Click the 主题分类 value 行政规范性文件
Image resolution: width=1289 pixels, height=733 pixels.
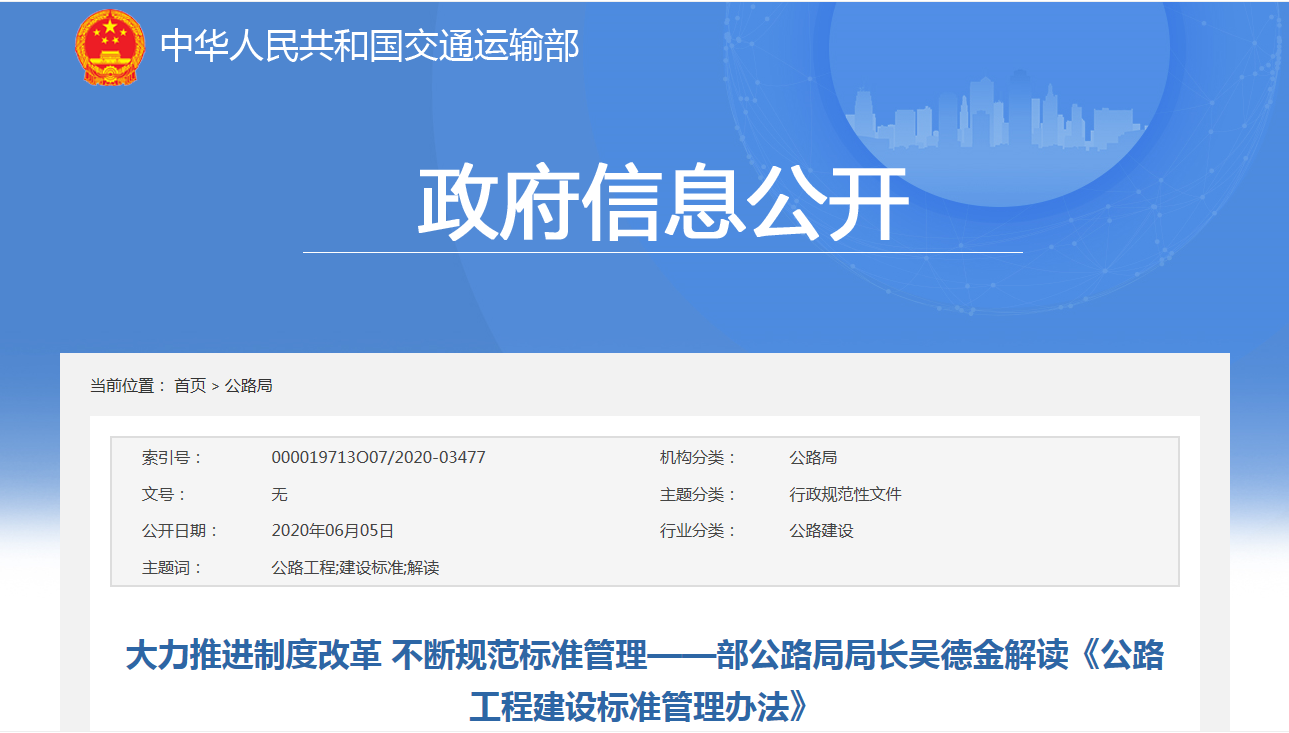click(845, 495)
